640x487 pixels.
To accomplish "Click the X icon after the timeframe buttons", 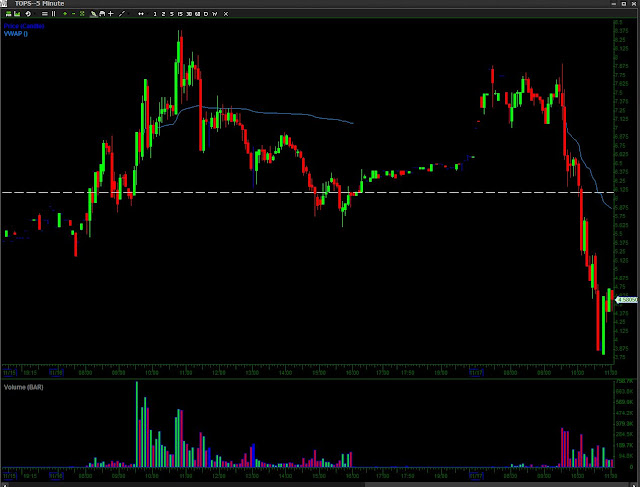I will [226, 14].
